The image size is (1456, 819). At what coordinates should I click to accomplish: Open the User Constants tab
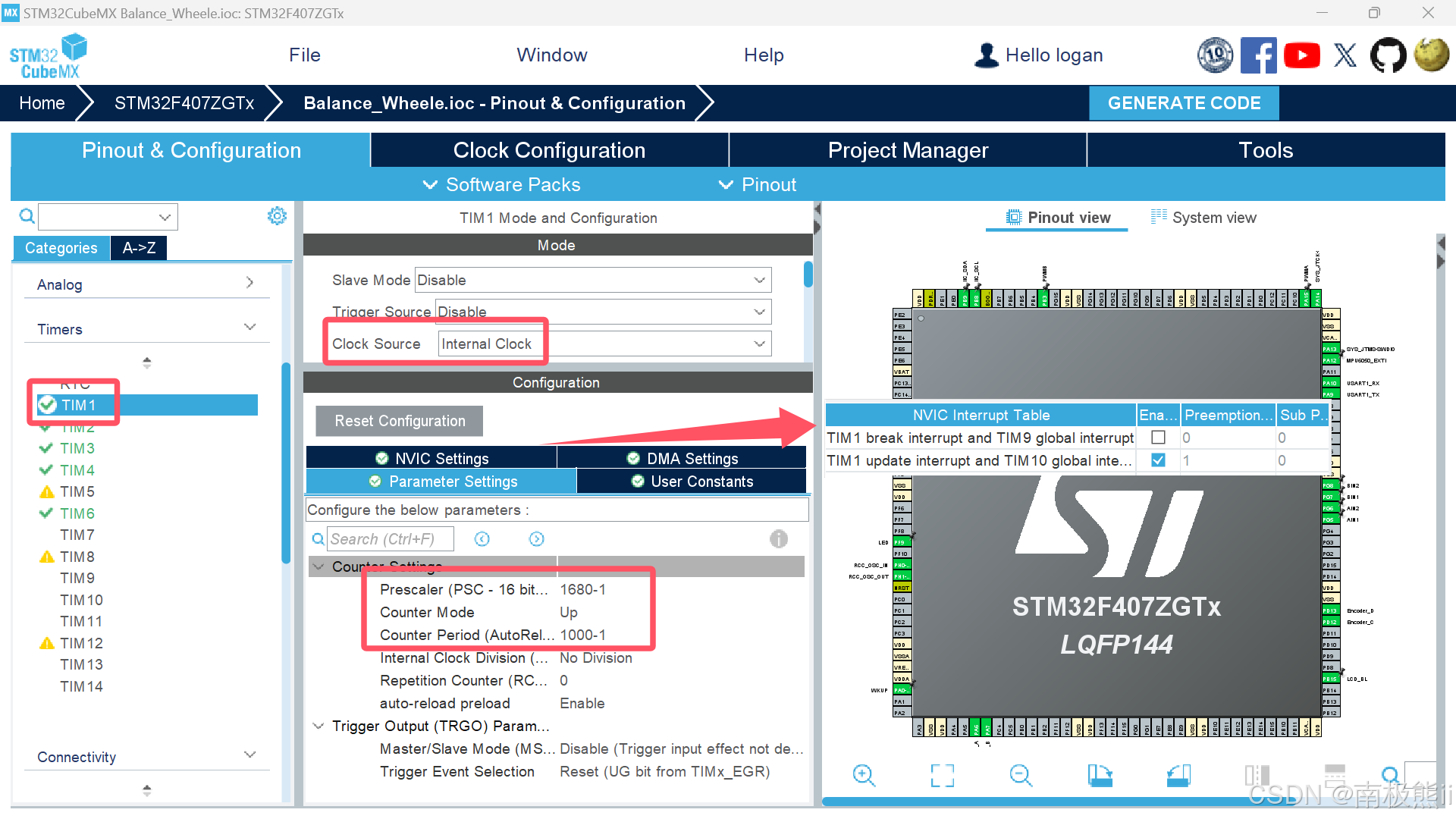point(691,482)
